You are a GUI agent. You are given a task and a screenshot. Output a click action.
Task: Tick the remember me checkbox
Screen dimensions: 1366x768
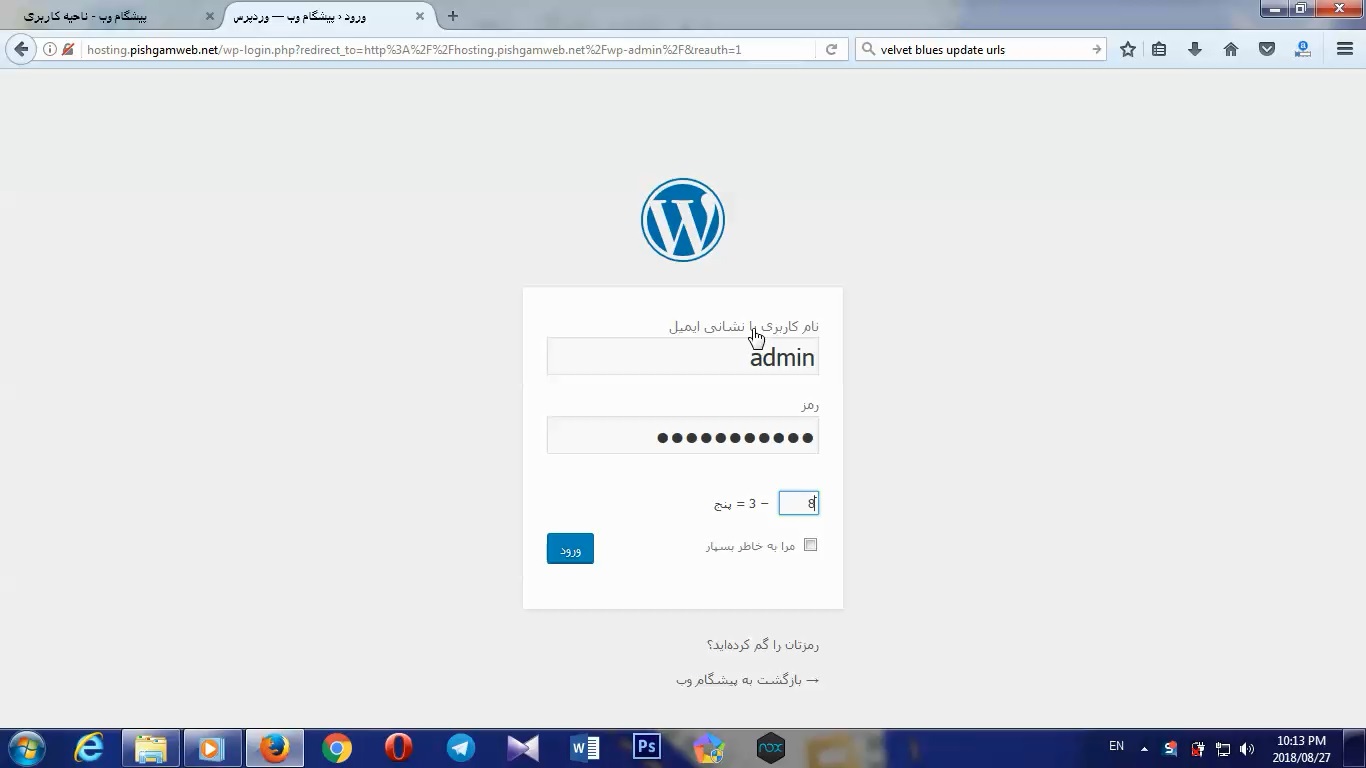[810, 545]
